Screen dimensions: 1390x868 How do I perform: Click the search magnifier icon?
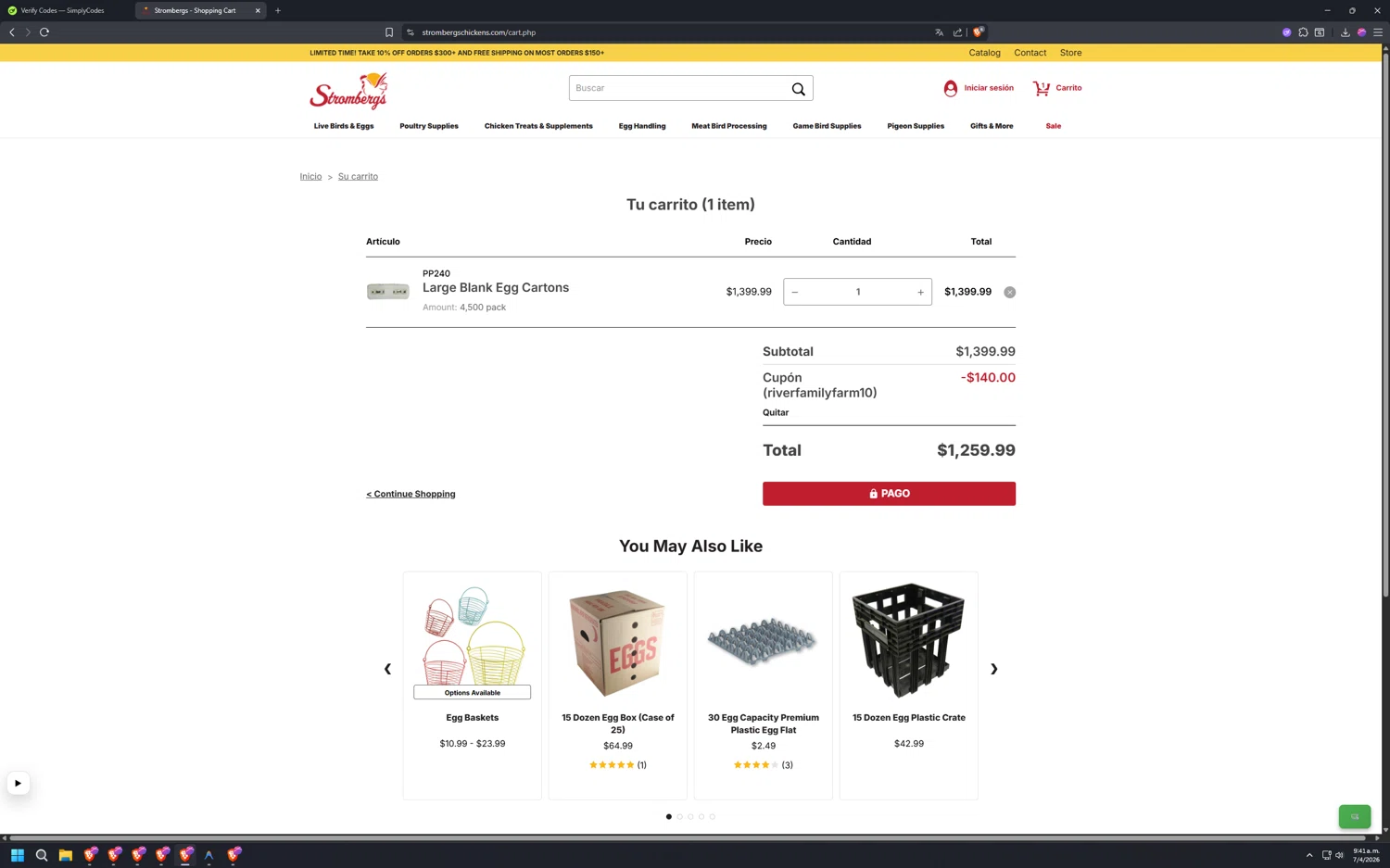tap(798, 89)
